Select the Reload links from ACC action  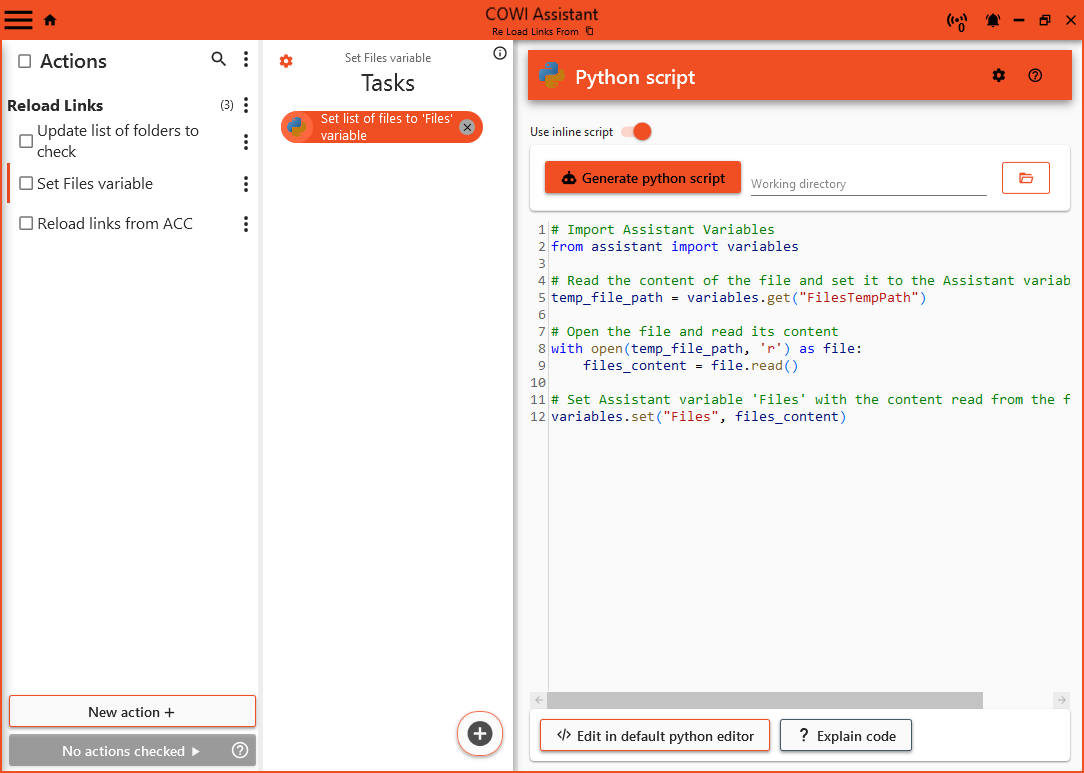coord(115,224)
